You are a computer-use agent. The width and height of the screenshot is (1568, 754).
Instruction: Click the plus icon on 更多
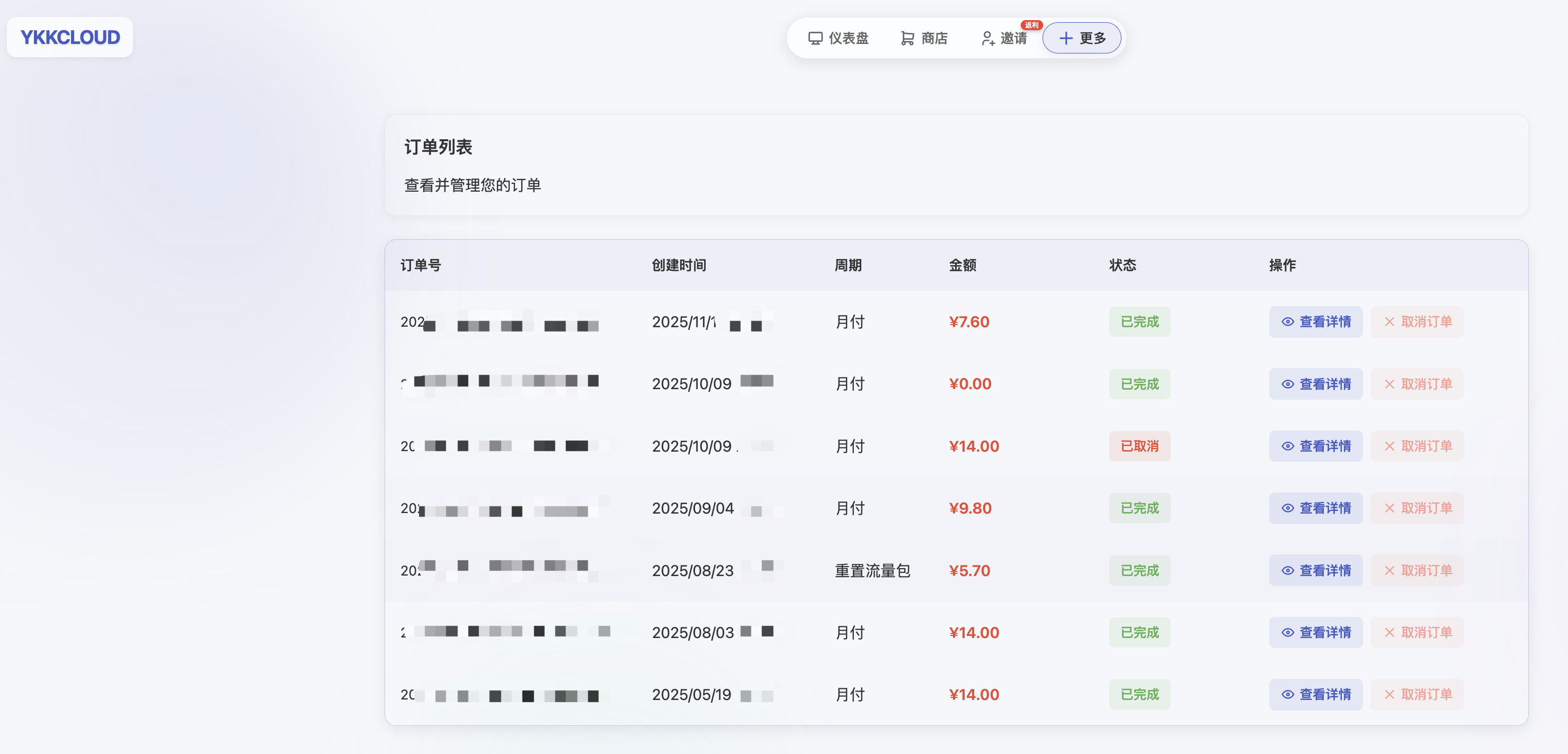tap(1065, 38)
